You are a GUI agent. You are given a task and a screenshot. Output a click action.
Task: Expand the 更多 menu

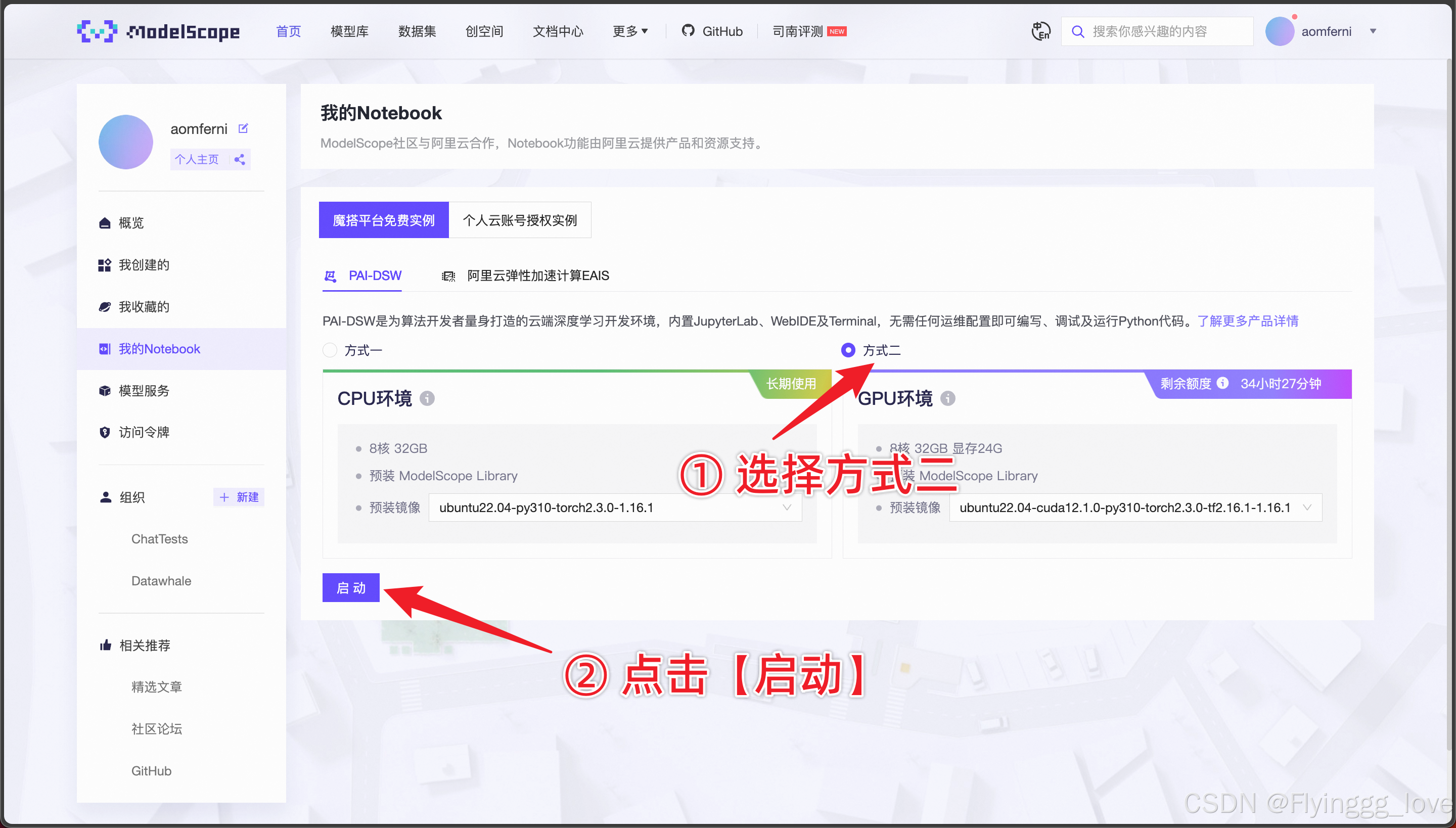[x=630, y=31]
